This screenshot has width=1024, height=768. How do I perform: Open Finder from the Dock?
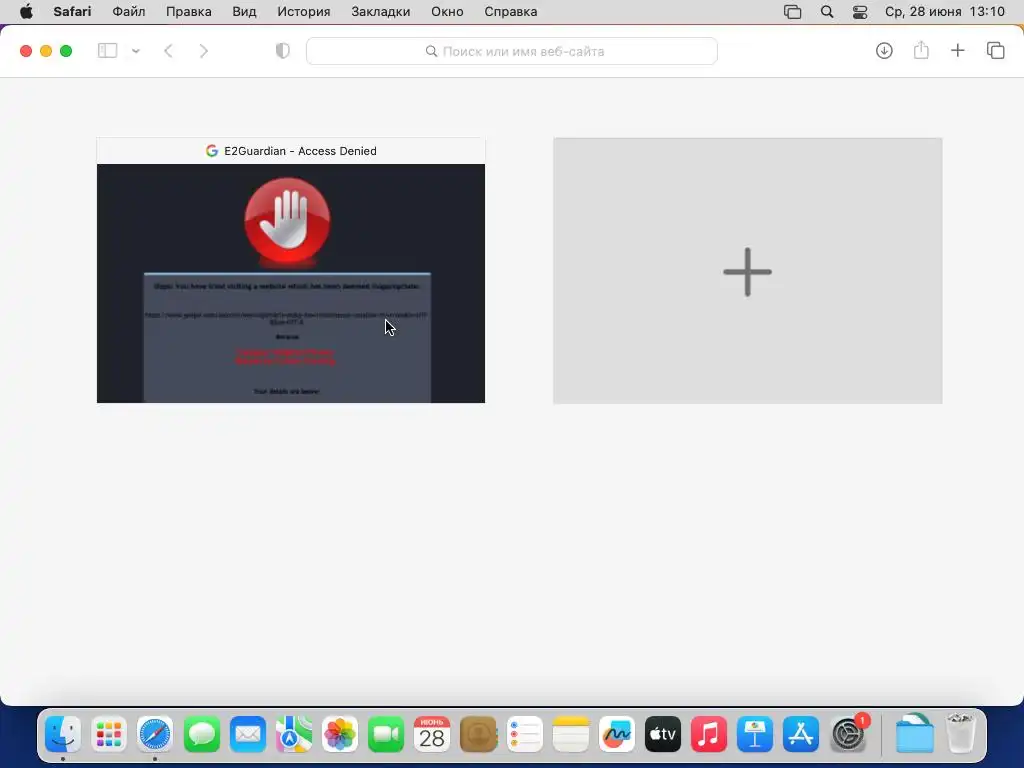(x=63, y=735)
